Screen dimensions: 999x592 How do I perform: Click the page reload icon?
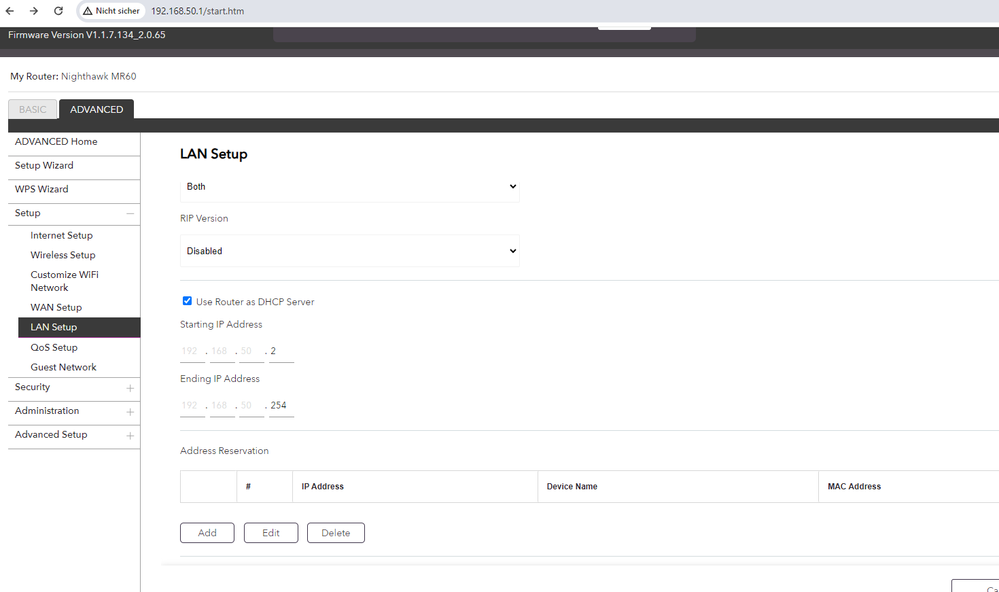[x=57, y=11]
